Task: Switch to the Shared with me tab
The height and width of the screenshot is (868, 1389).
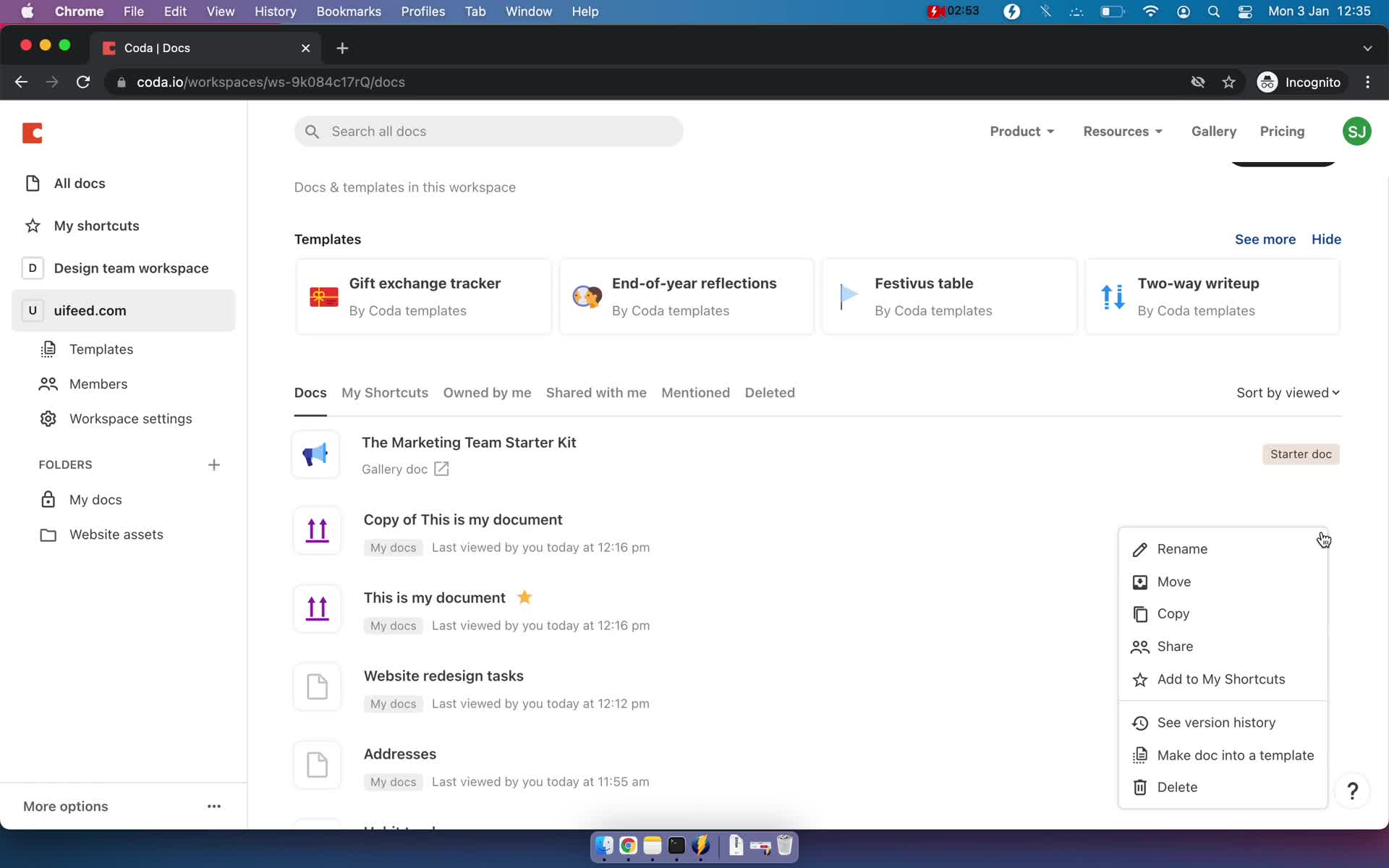Action: [596, 393]
